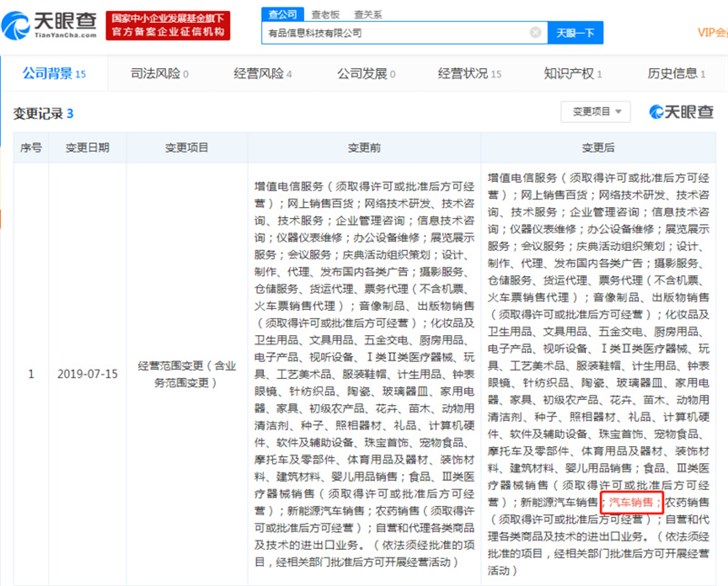728x586 pixels.
Task: Clear the search box with the X icon
Action: [x=535, y=33]
